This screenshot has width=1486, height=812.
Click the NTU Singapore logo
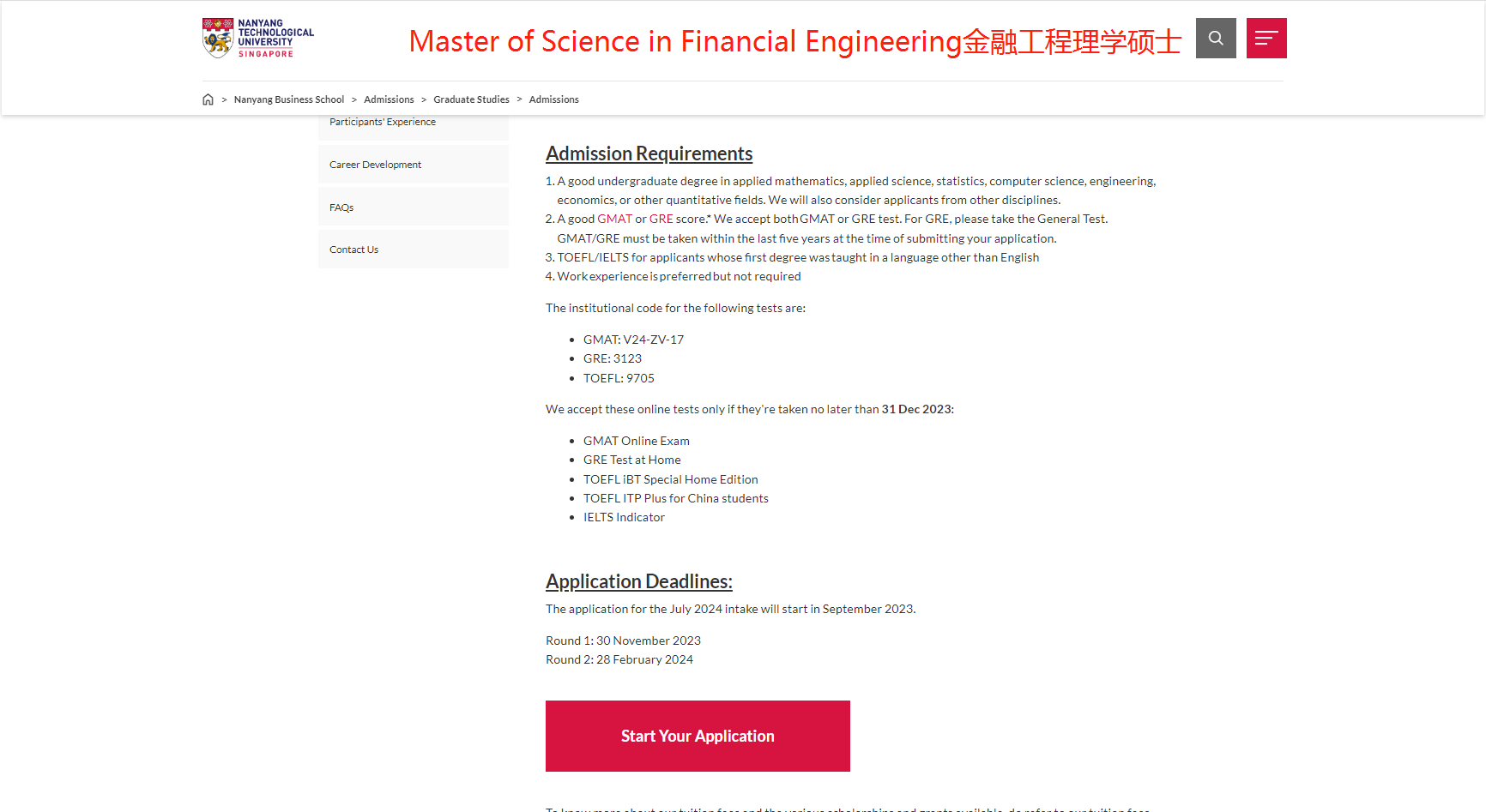click(258, 38)
